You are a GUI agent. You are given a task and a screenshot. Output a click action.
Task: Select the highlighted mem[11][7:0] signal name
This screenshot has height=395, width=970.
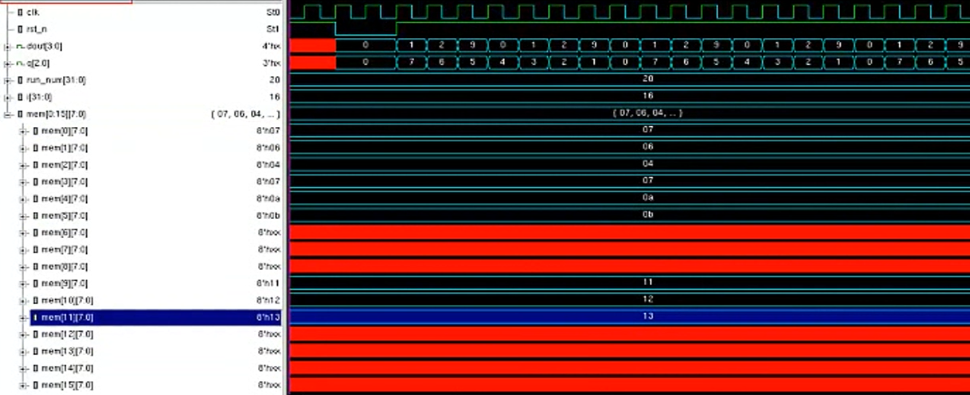pyautogui.click(x=67, y=317)
